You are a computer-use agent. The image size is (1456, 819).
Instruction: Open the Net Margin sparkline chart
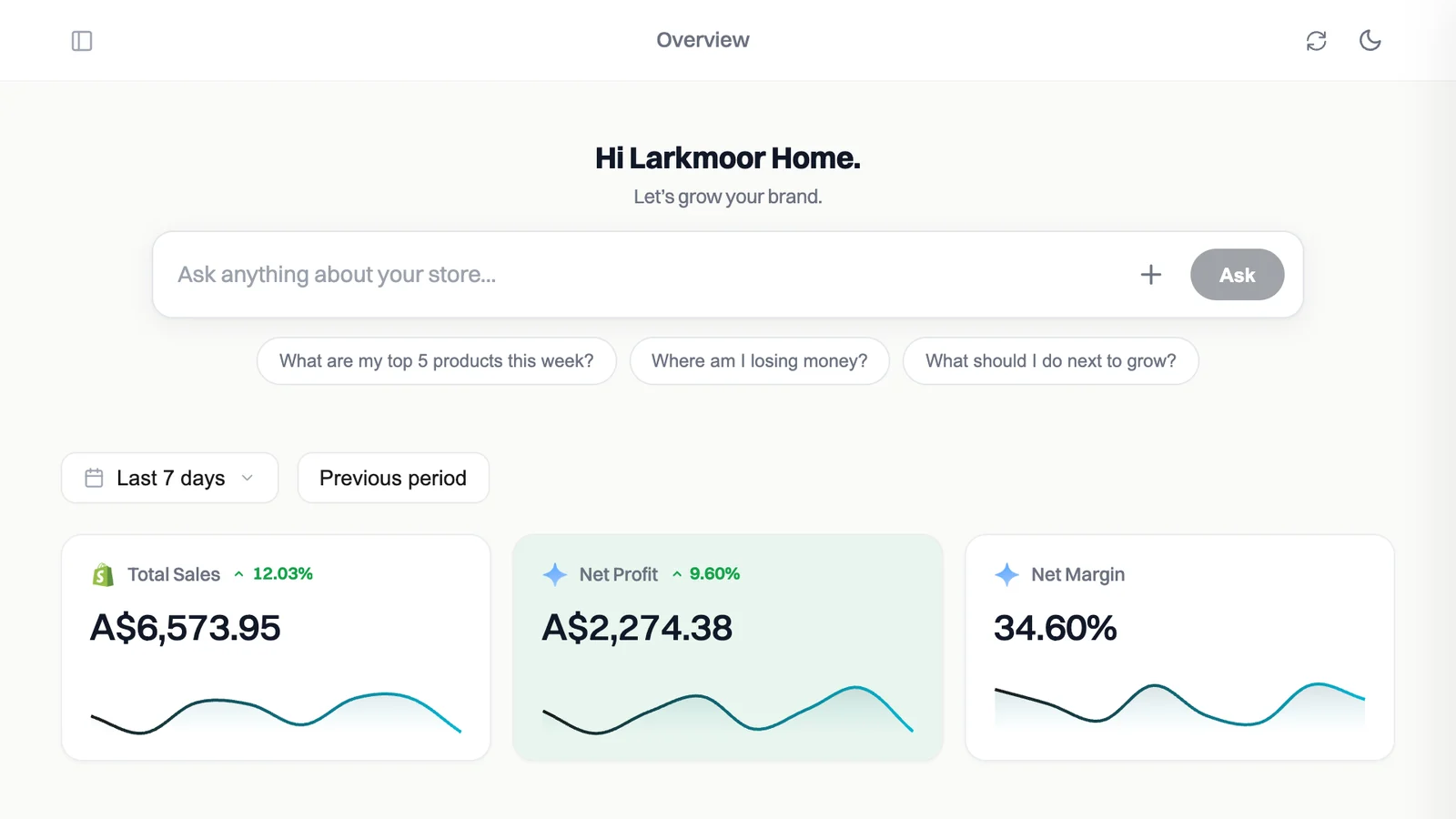coord(1179,704)
